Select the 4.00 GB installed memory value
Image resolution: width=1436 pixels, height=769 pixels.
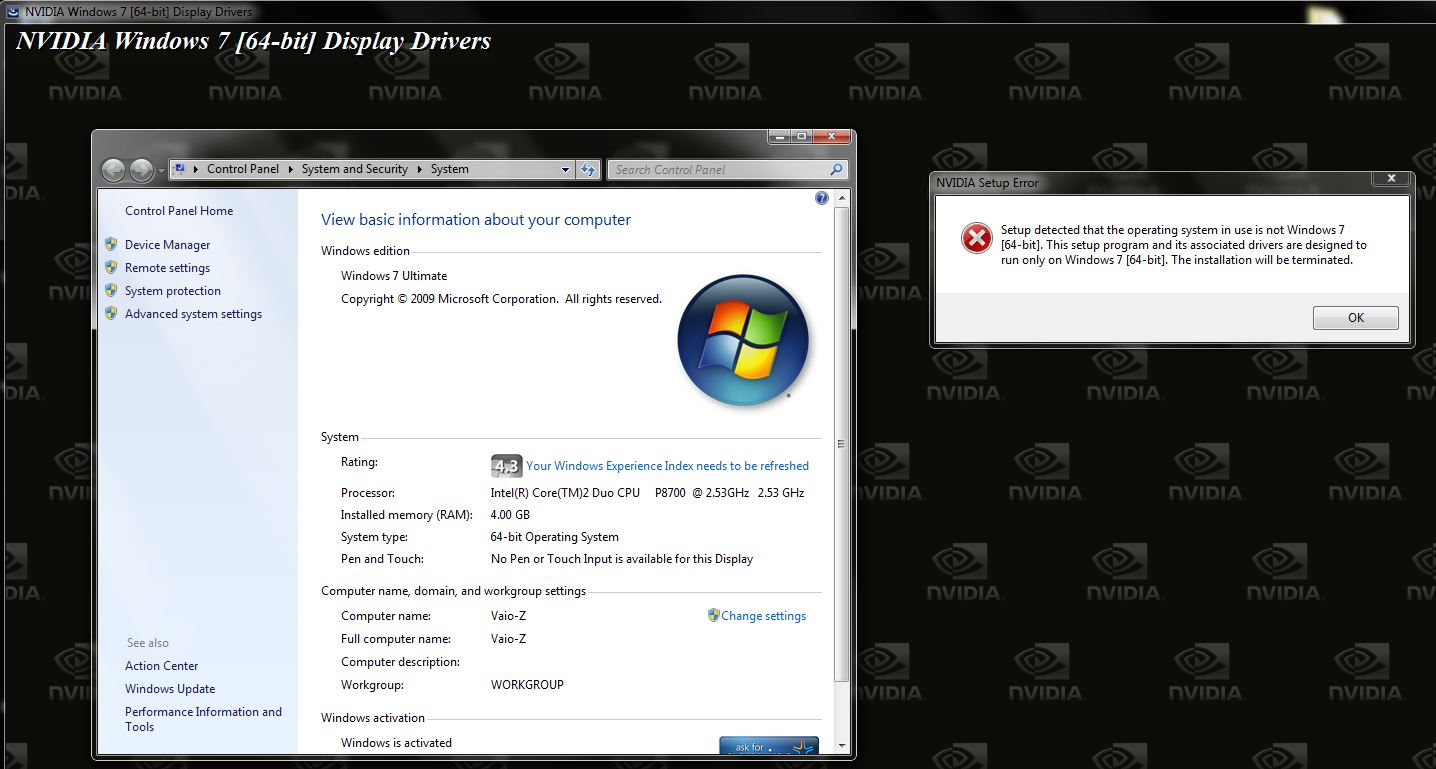pos(510,515)
